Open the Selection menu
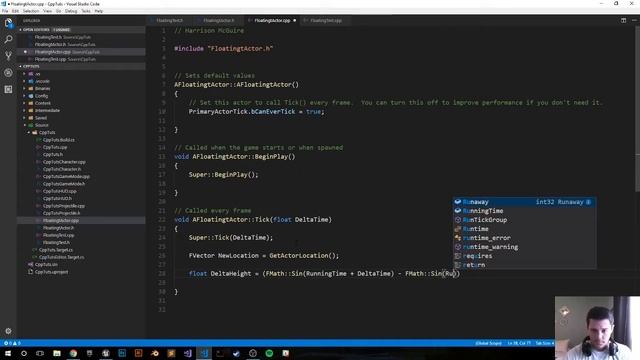This screenshot has height=360, width=640. point(31,11)
